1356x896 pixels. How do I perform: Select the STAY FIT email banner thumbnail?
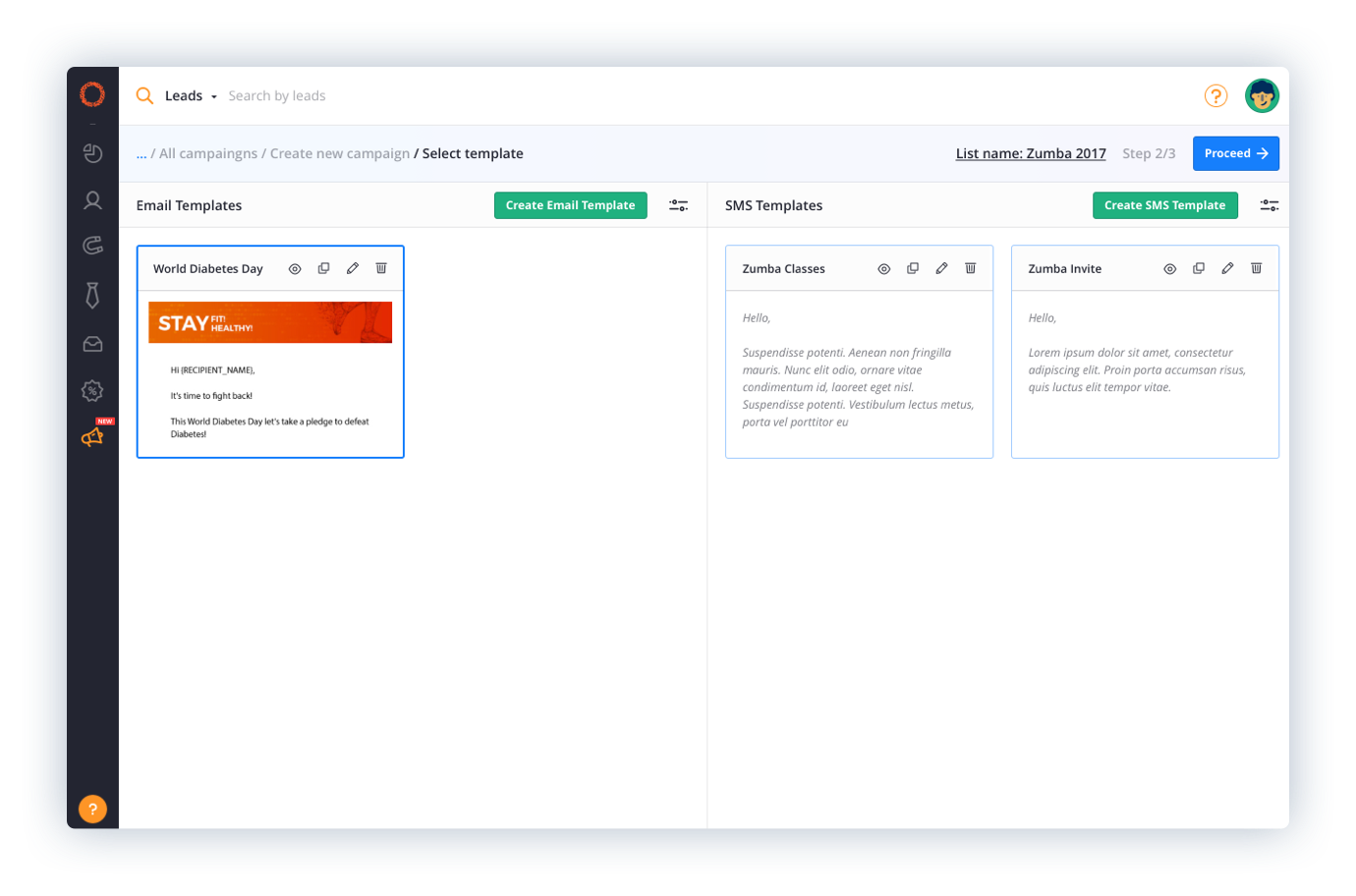coord(270,322)
